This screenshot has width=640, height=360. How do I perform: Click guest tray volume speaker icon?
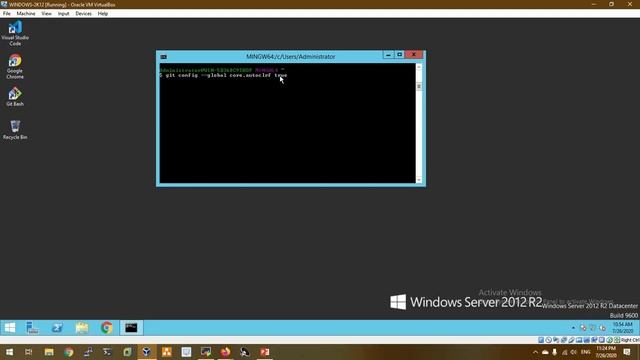coord(602,328)
